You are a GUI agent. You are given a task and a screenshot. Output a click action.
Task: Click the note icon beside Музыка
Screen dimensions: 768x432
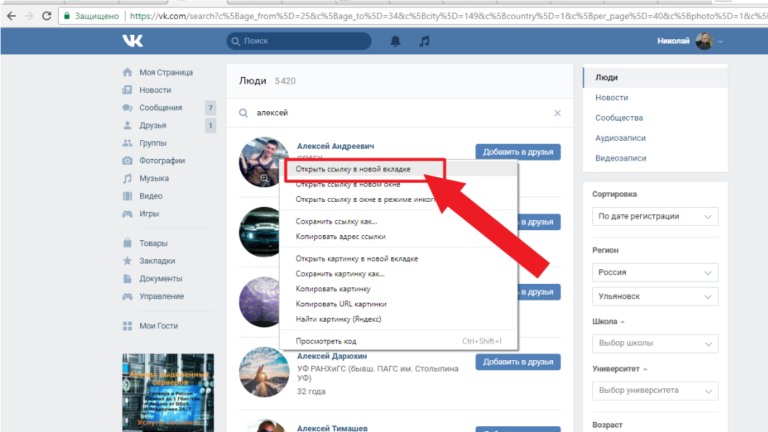click(x=127, y=178)
